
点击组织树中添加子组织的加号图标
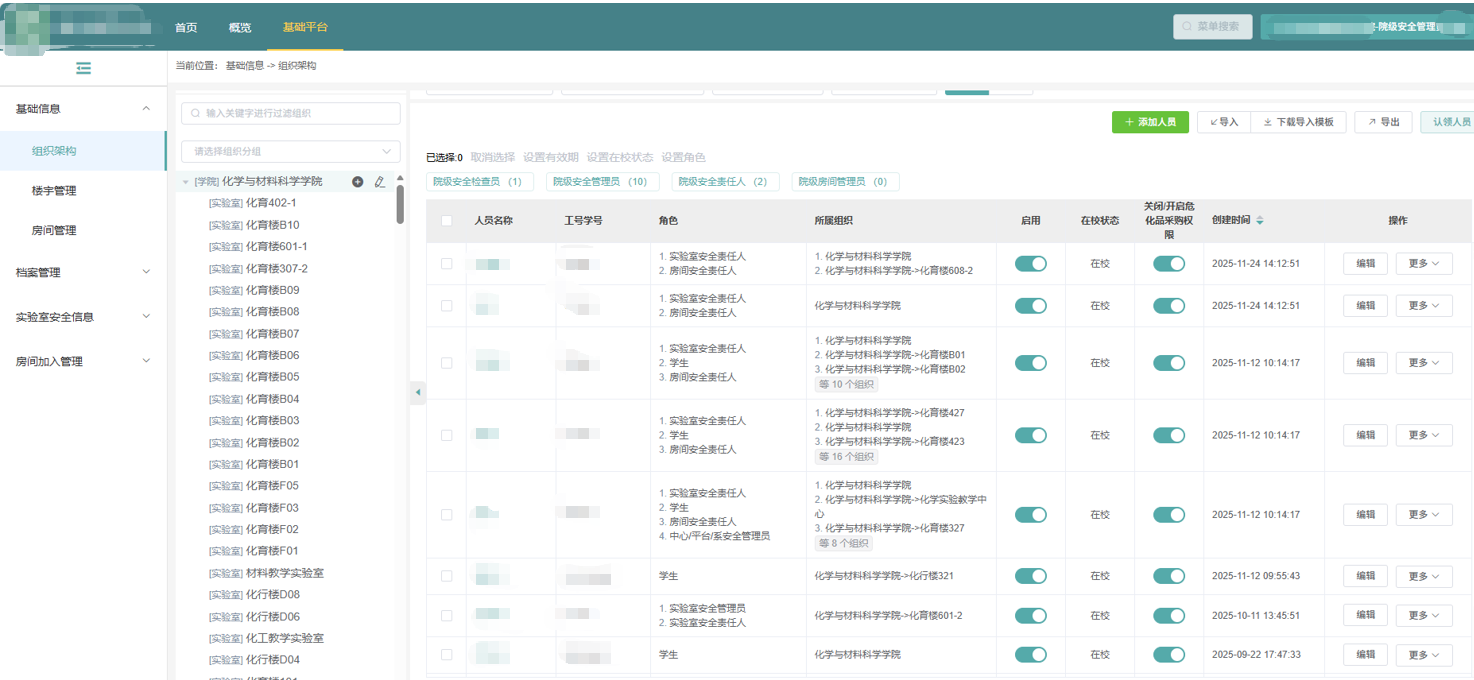pos(358,181)
